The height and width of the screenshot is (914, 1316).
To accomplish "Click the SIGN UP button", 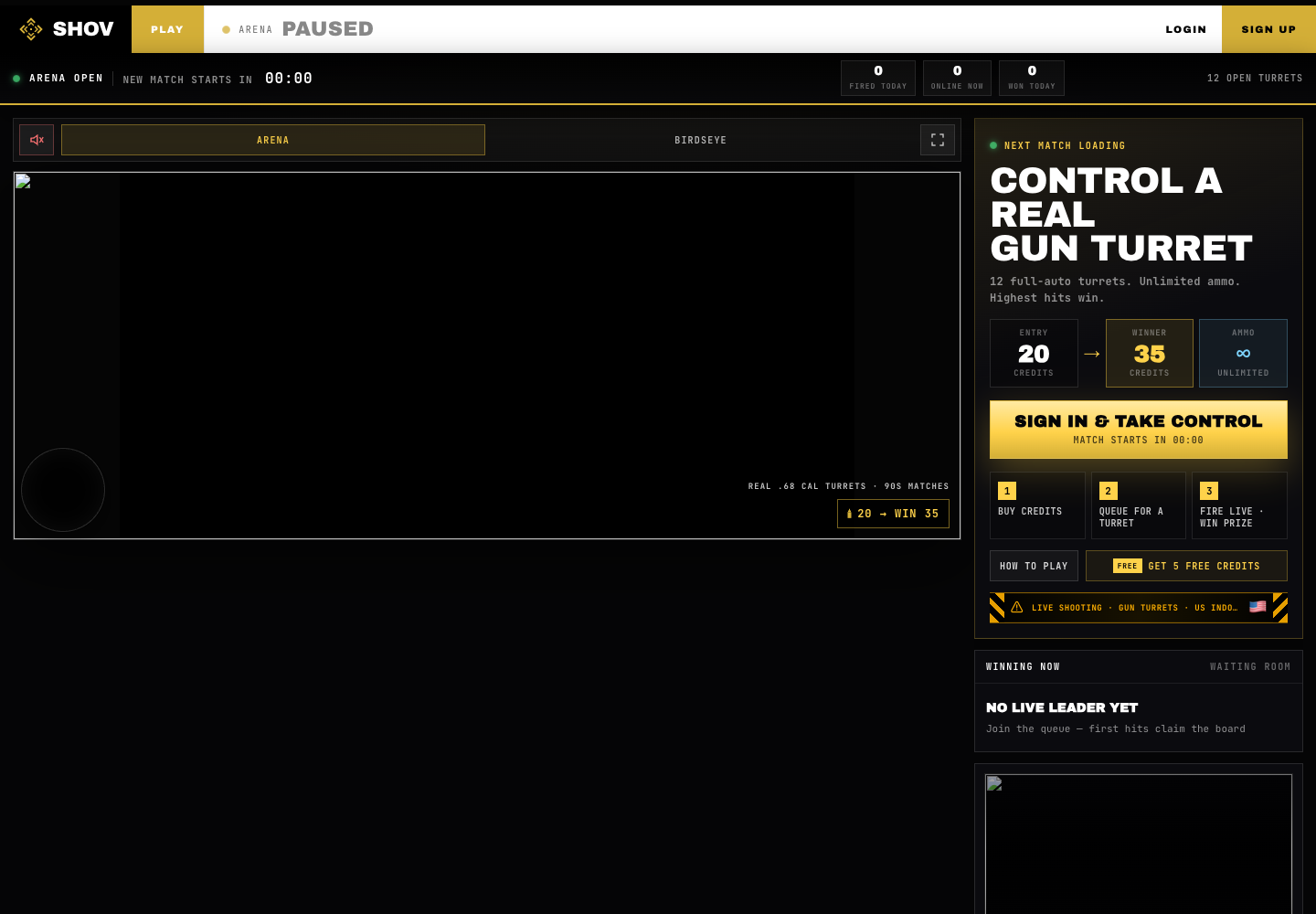I will click(1268, 29).
